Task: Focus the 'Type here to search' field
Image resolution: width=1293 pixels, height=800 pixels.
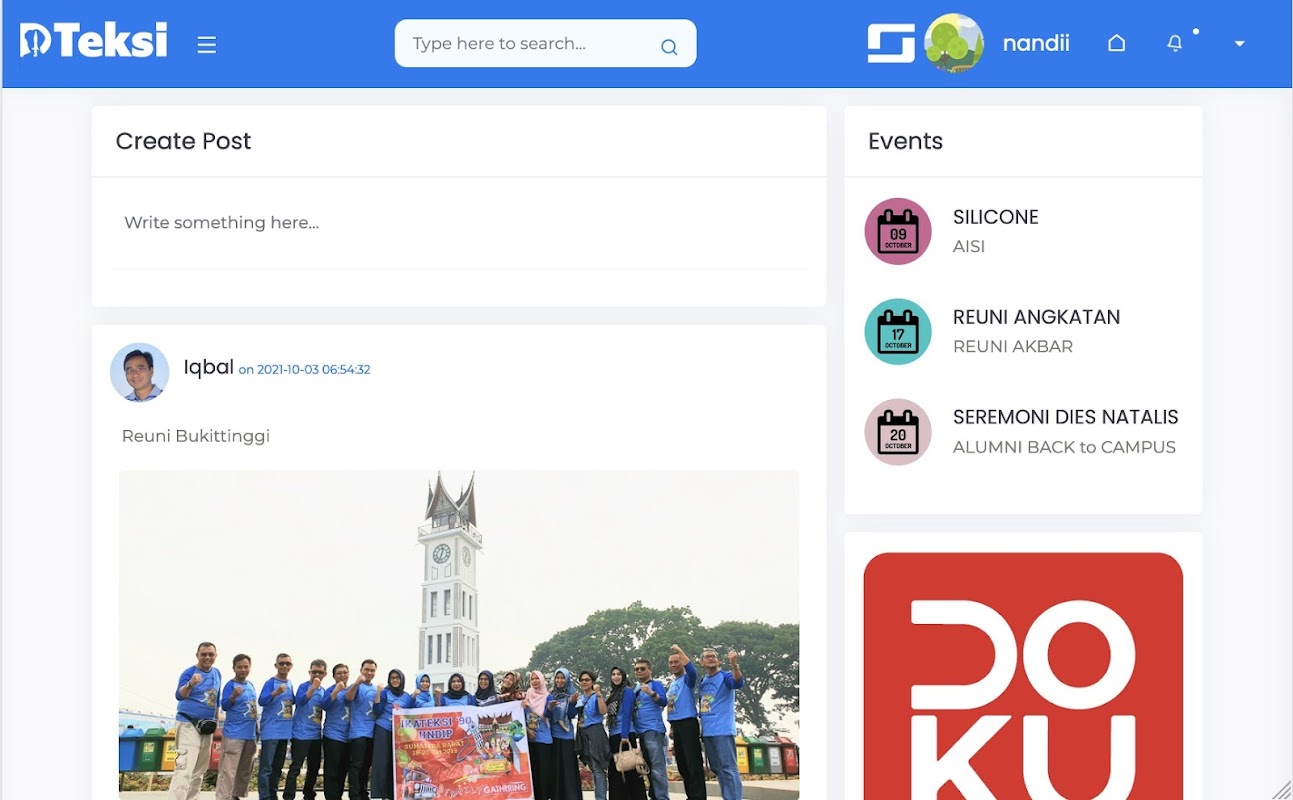Action: [x=545, y=44]
